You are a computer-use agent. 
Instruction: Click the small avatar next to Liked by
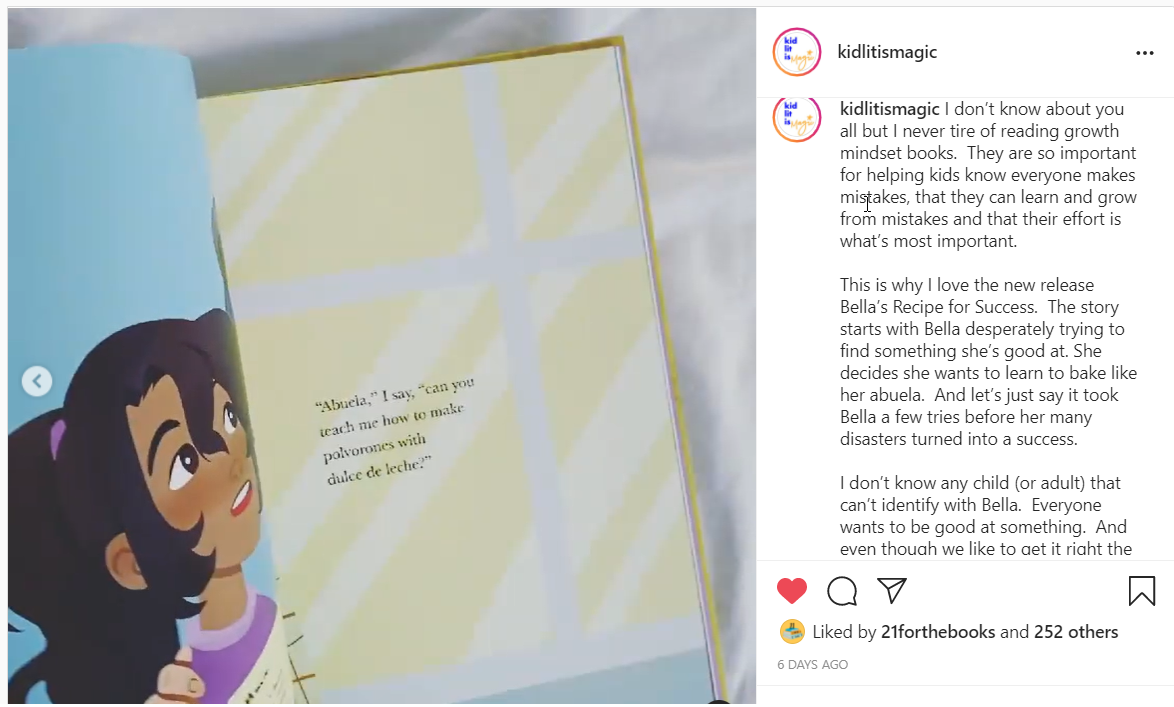[x=791, y=631]
